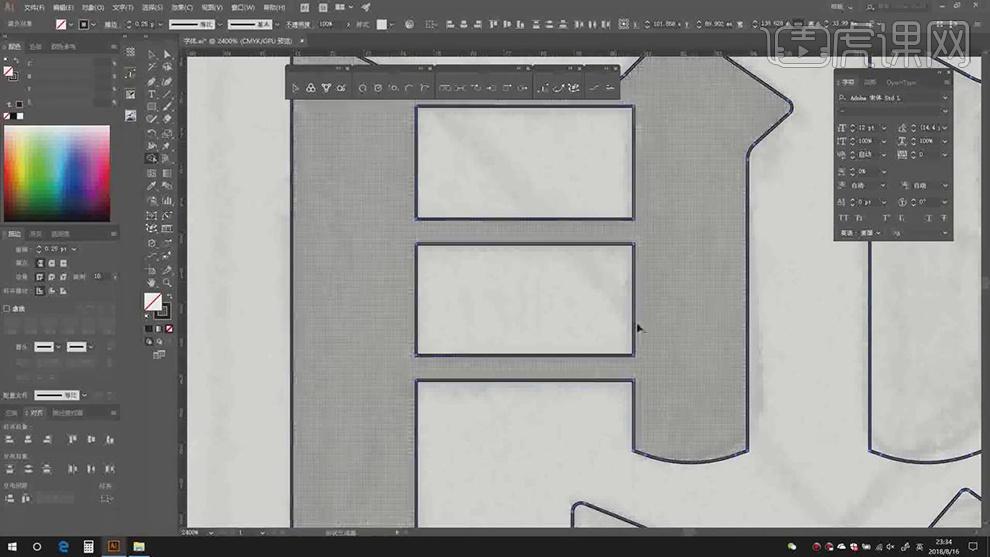Select the Eyedropper tool
Screen dimensions: 990x557
click(152, 186)
